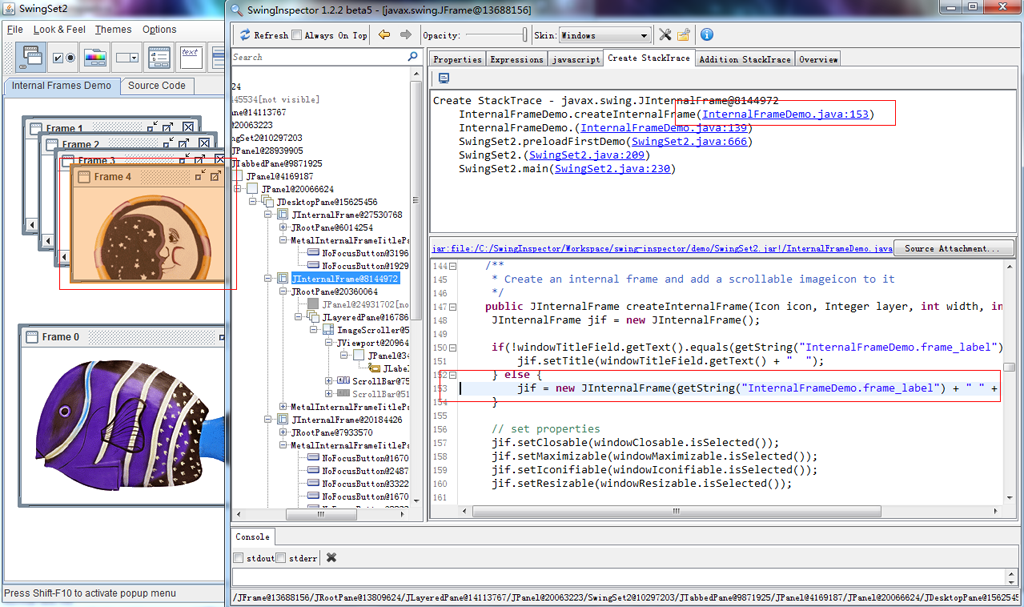The width and height of the screenshot is (1024, 607).
Task: Click the yellow back arrow icon
Action: tap(384, 35)
